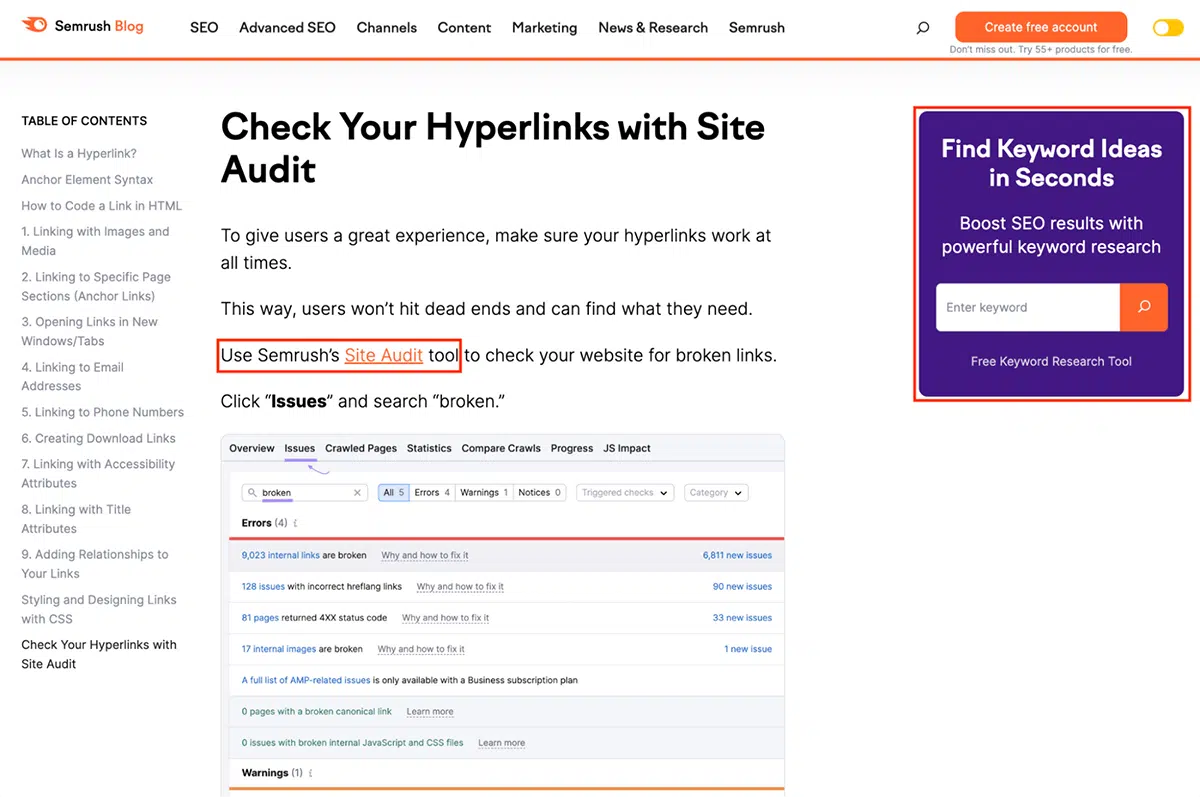
Task: Open 6,811 new issues link
Action: [x=737, y=555]
